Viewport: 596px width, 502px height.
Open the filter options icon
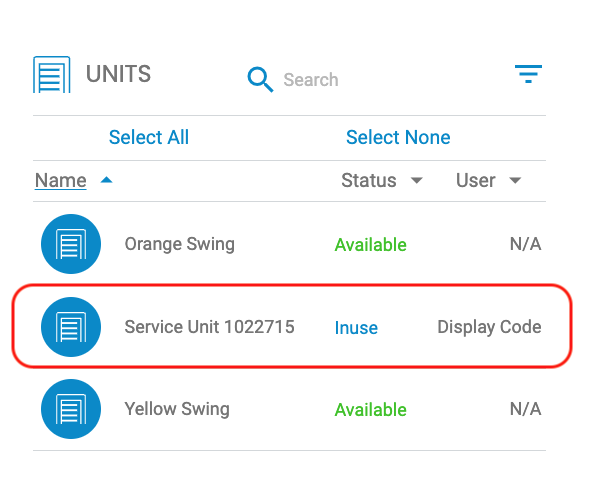(x=528, y=74)
